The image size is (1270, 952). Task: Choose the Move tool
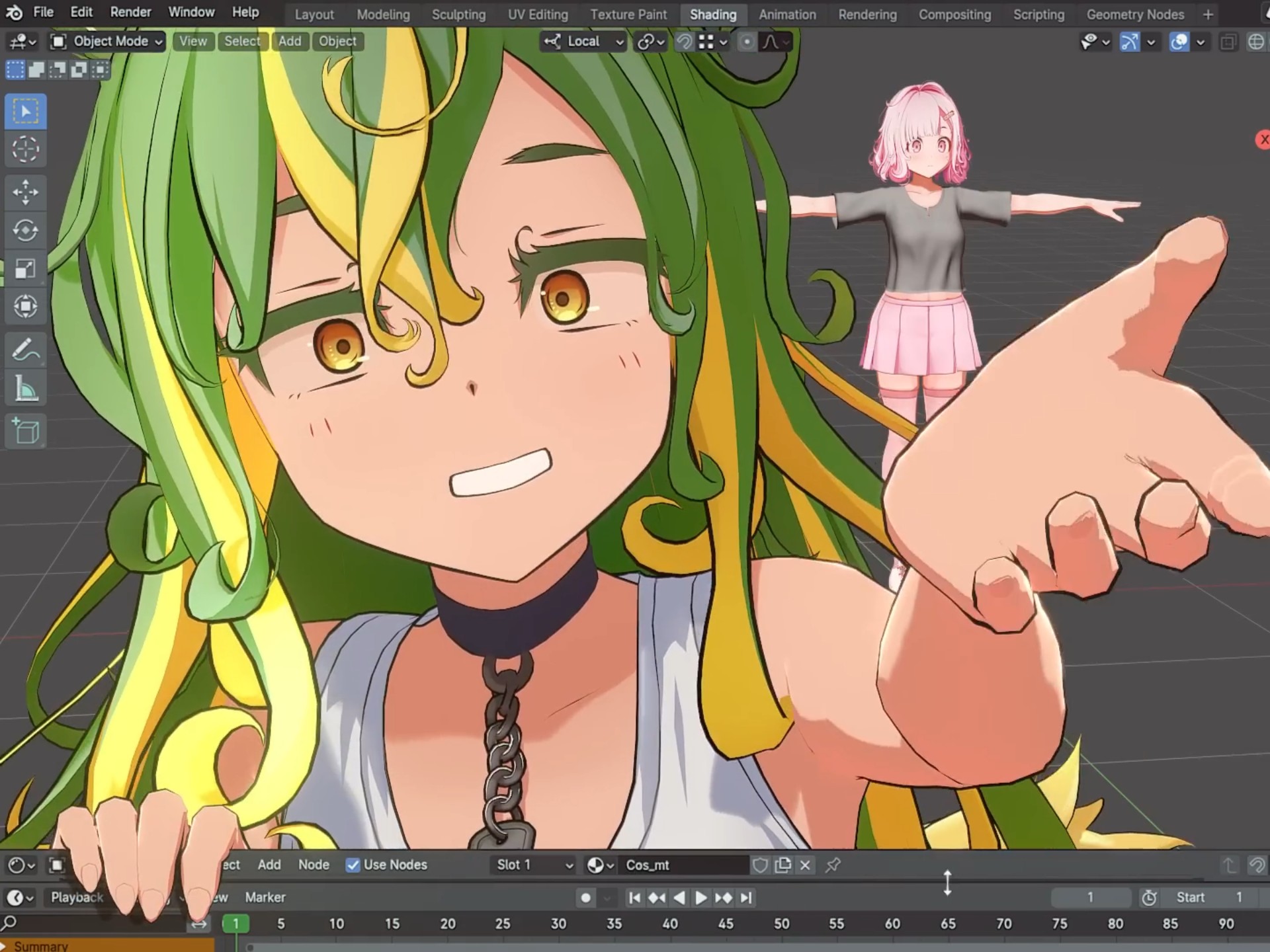(x=26, y=192)
